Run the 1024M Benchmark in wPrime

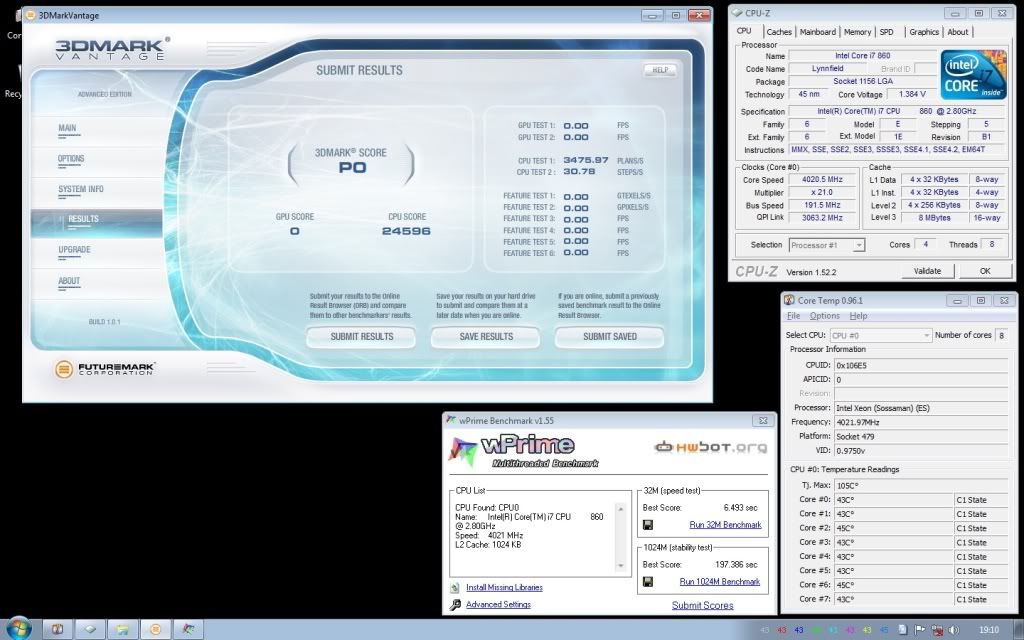(720, 582)
